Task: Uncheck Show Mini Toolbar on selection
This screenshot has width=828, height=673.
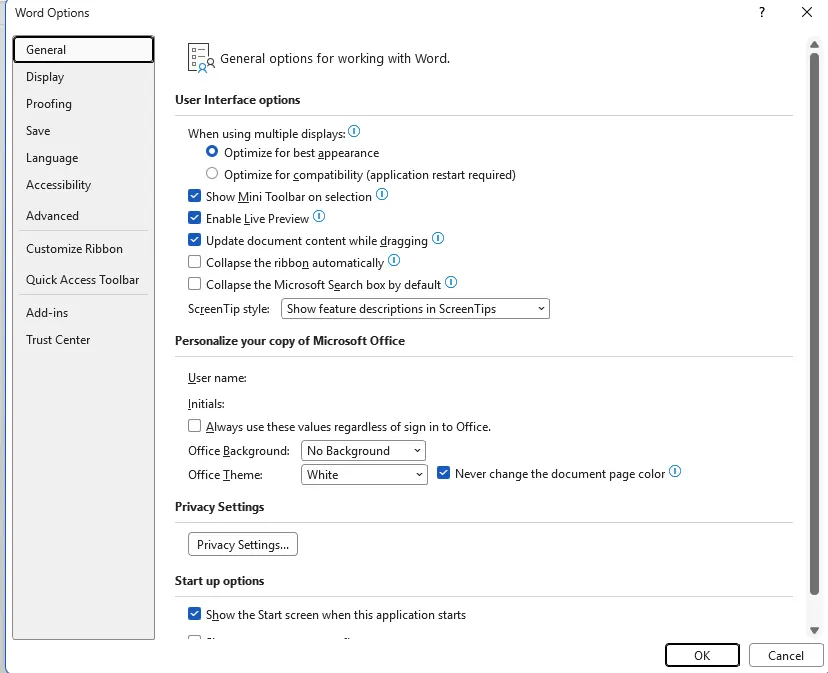Action: tap(194, 196)
